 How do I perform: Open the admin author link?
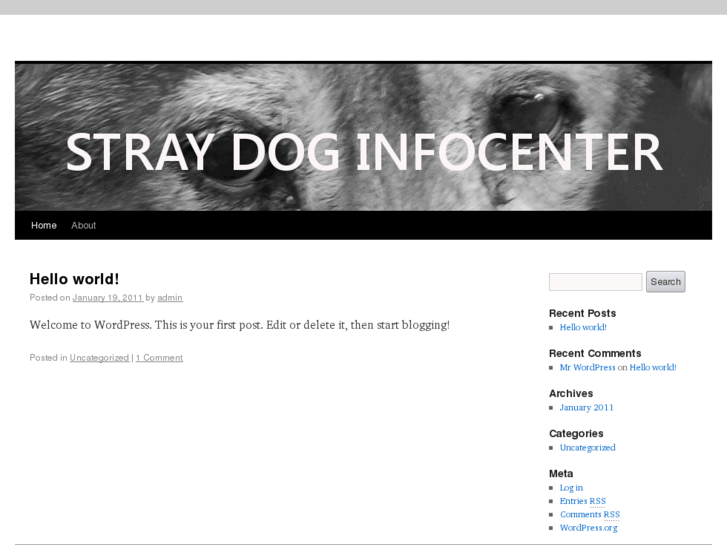pyautogui.click(x=170, y=298)
